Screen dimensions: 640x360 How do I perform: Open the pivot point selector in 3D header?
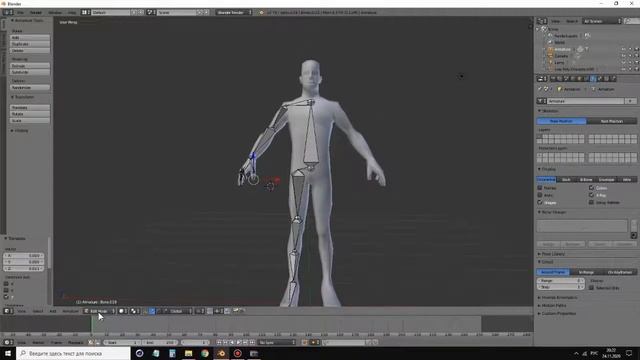pos(135,311)
